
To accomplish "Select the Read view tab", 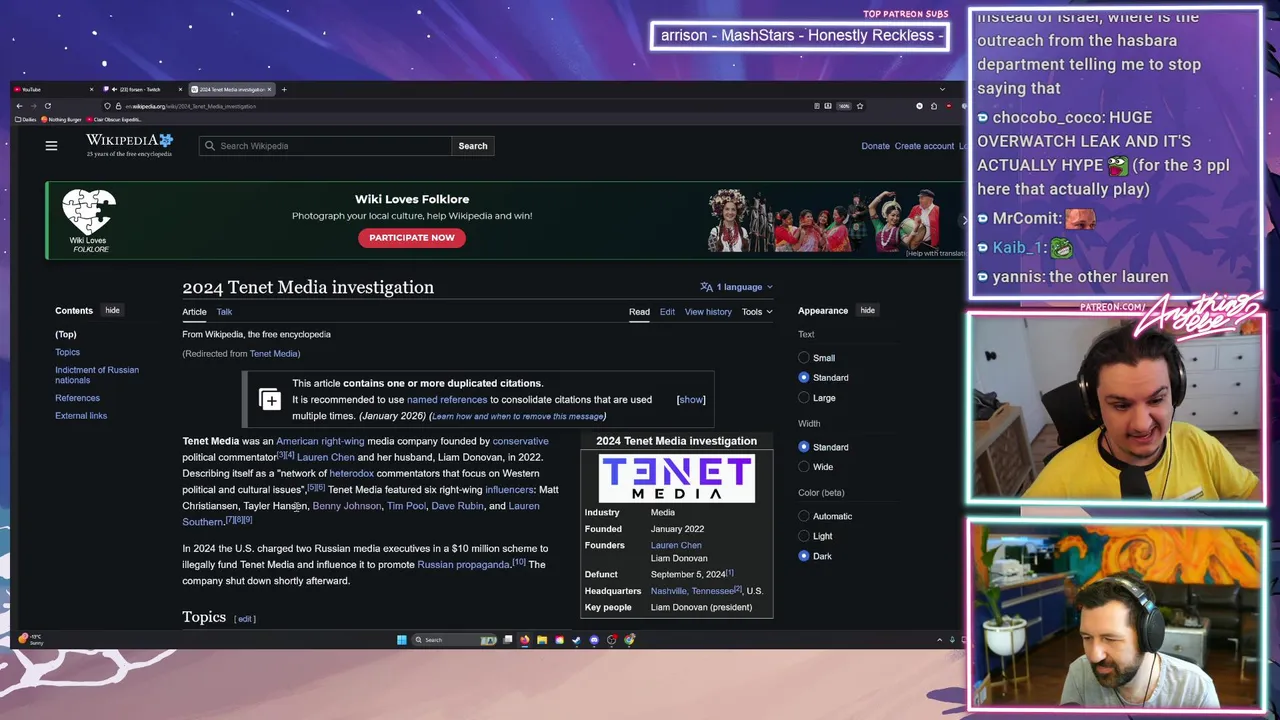I will click(x=639, y=312).
